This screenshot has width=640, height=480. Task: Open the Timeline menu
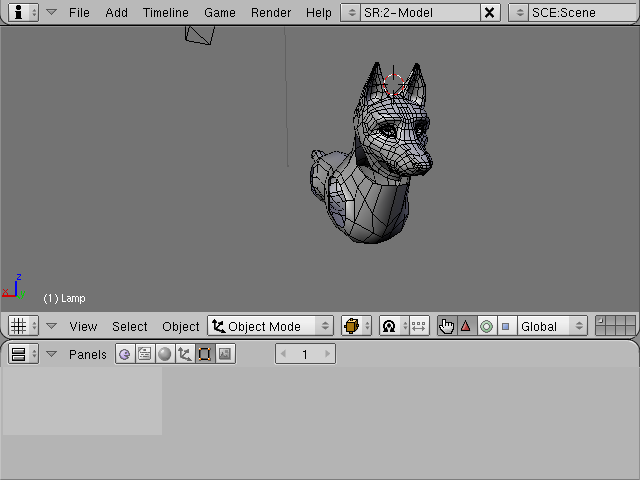point(166,13)
